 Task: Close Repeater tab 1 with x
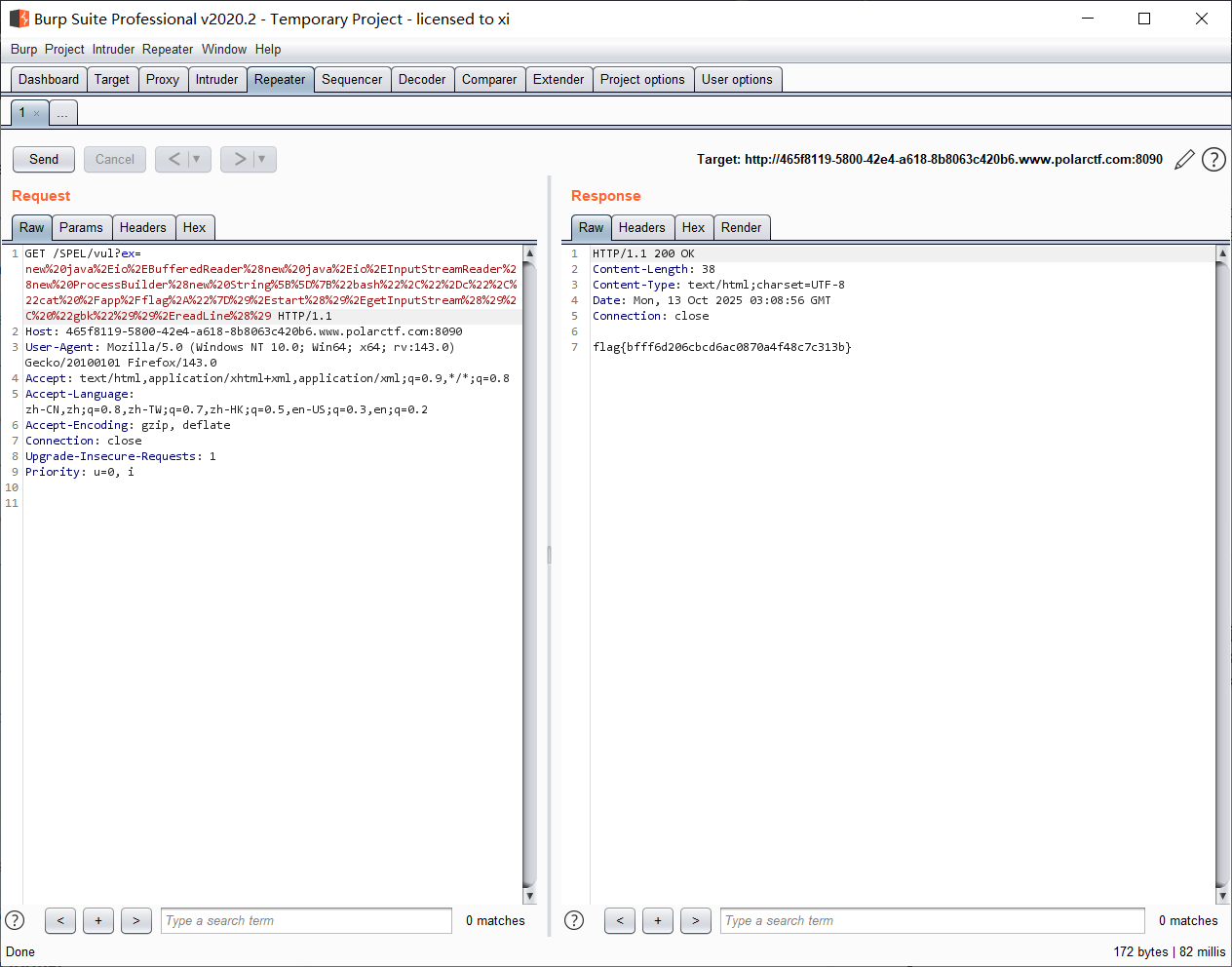(x=37, y=114)
